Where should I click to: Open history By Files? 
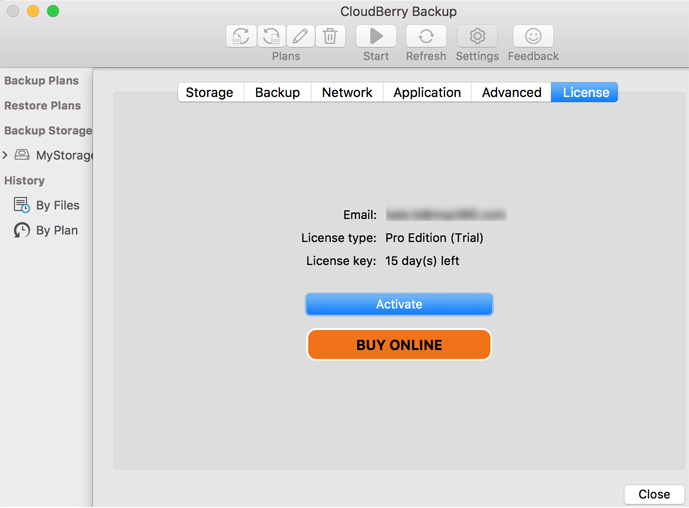(58, 205)
